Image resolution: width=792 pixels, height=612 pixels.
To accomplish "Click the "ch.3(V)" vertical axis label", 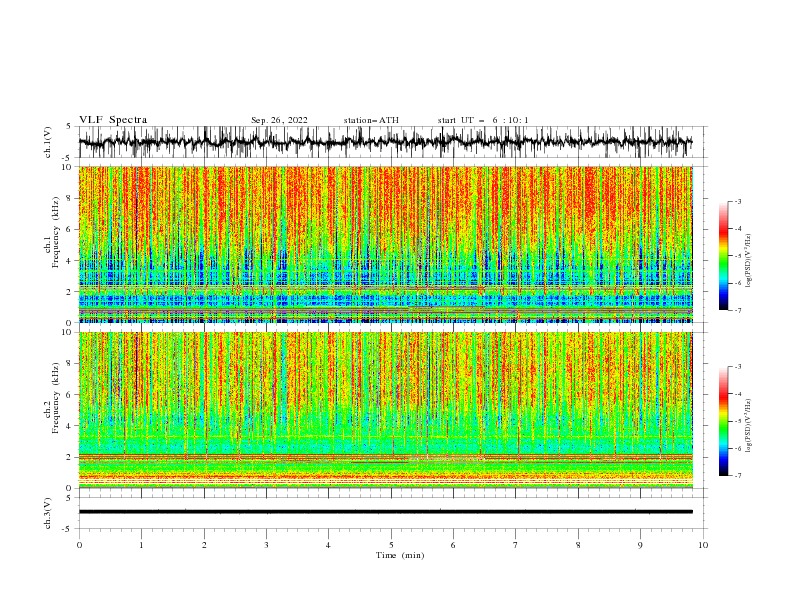I will pyautogui.click(x=48, y=513).
